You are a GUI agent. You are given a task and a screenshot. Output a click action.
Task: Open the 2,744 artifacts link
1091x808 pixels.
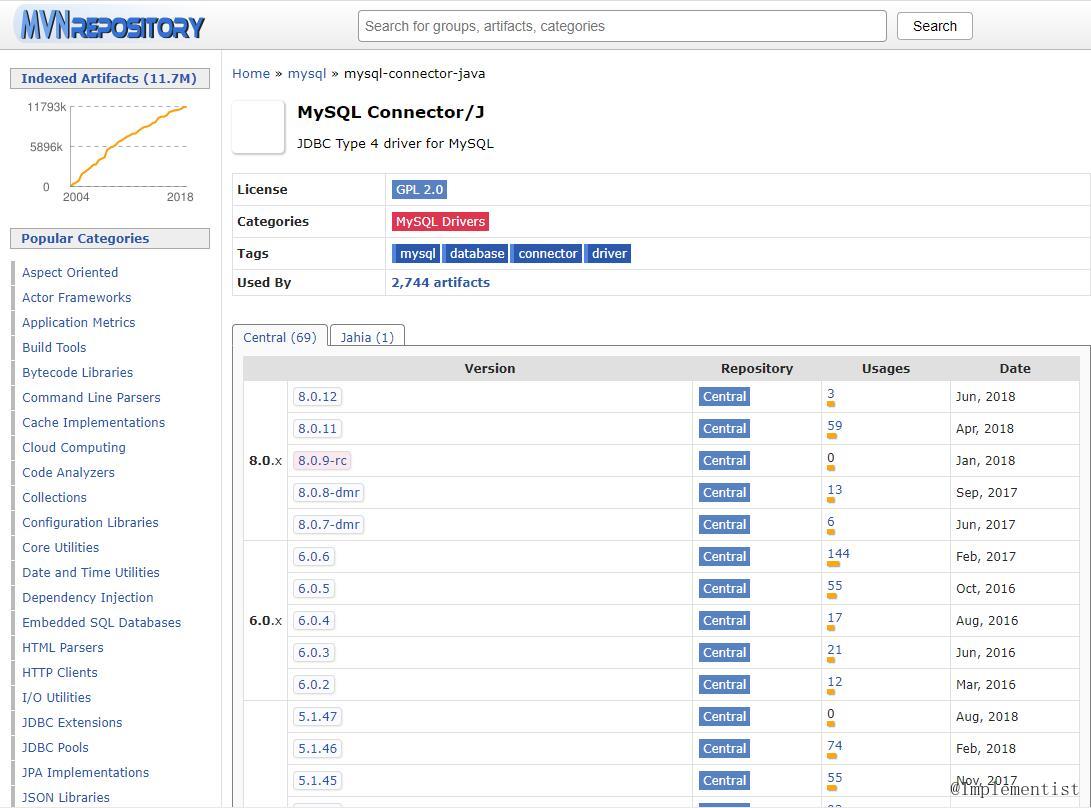(440, 283)
